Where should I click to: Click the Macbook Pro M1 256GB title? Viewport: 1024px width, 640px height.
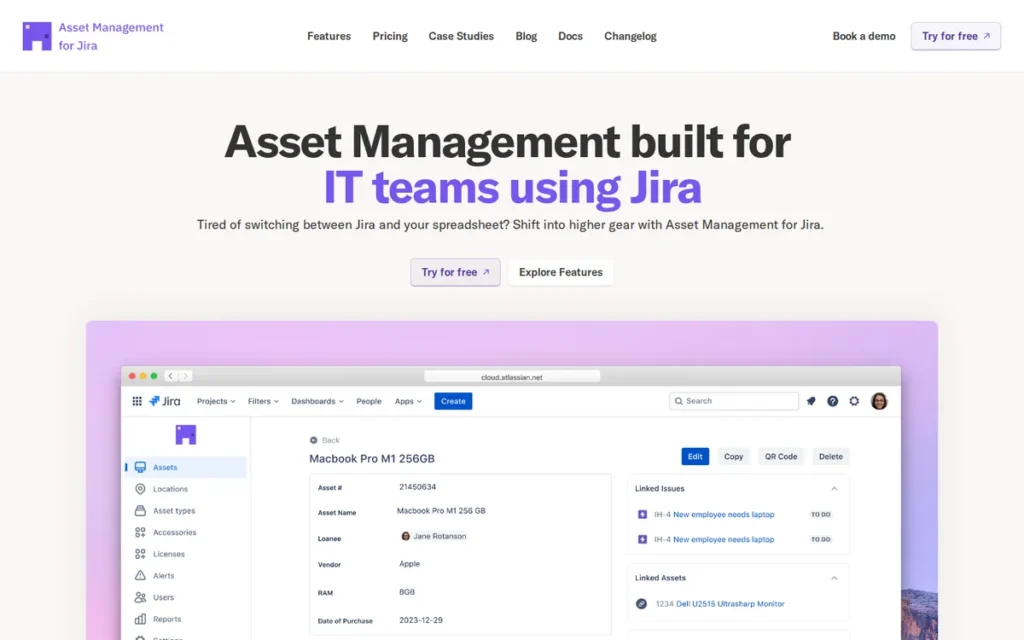coord(372,458)
